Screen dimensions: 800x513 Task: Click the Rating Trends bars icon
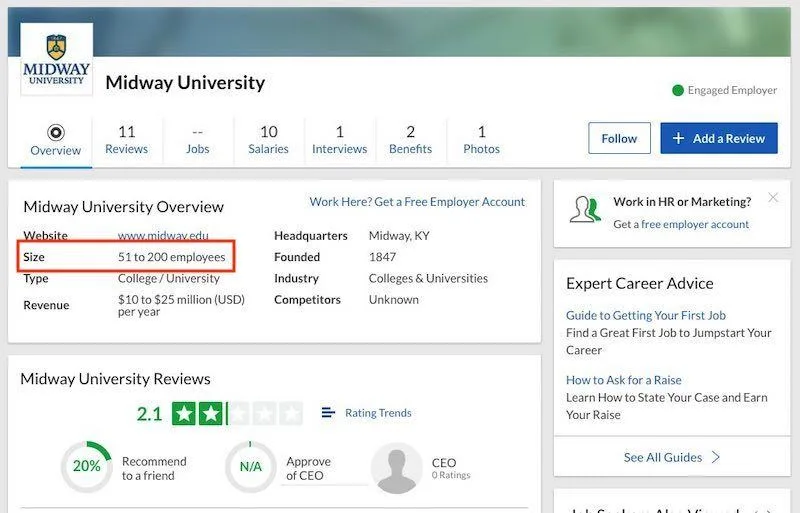tap(329, 412)
